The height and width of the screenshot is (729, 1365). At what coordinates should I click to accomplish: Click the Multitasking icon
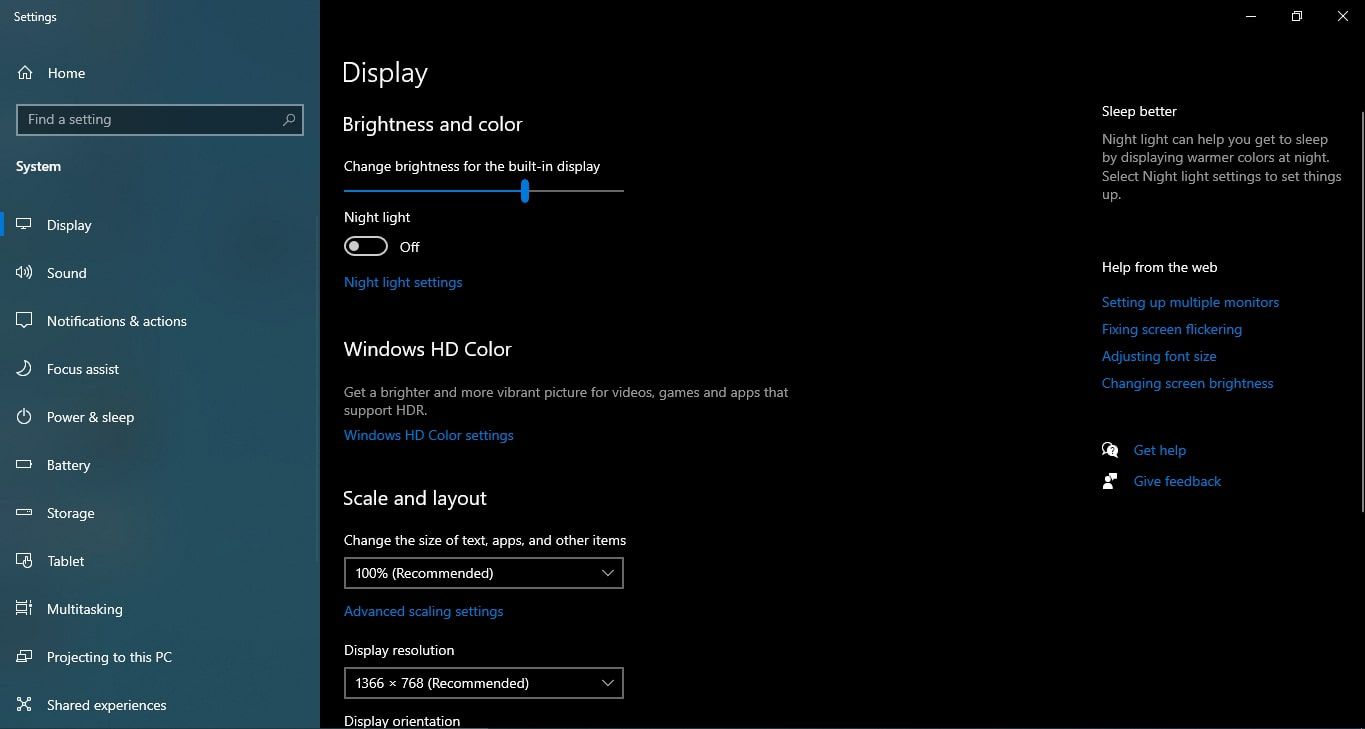25,609
